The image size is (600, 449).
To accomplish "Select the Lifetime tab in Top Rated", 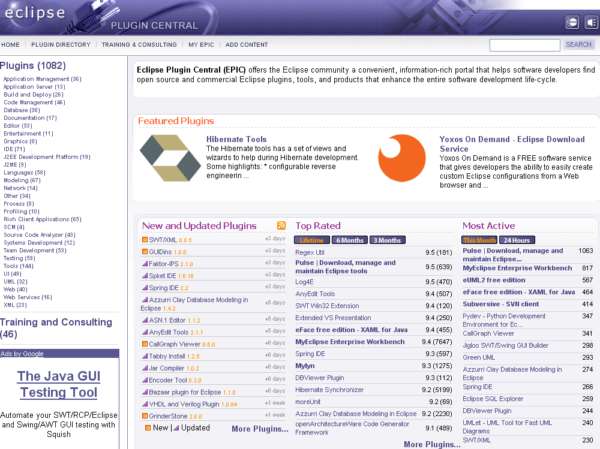I will pyautogui.click(x=311, y=240).
